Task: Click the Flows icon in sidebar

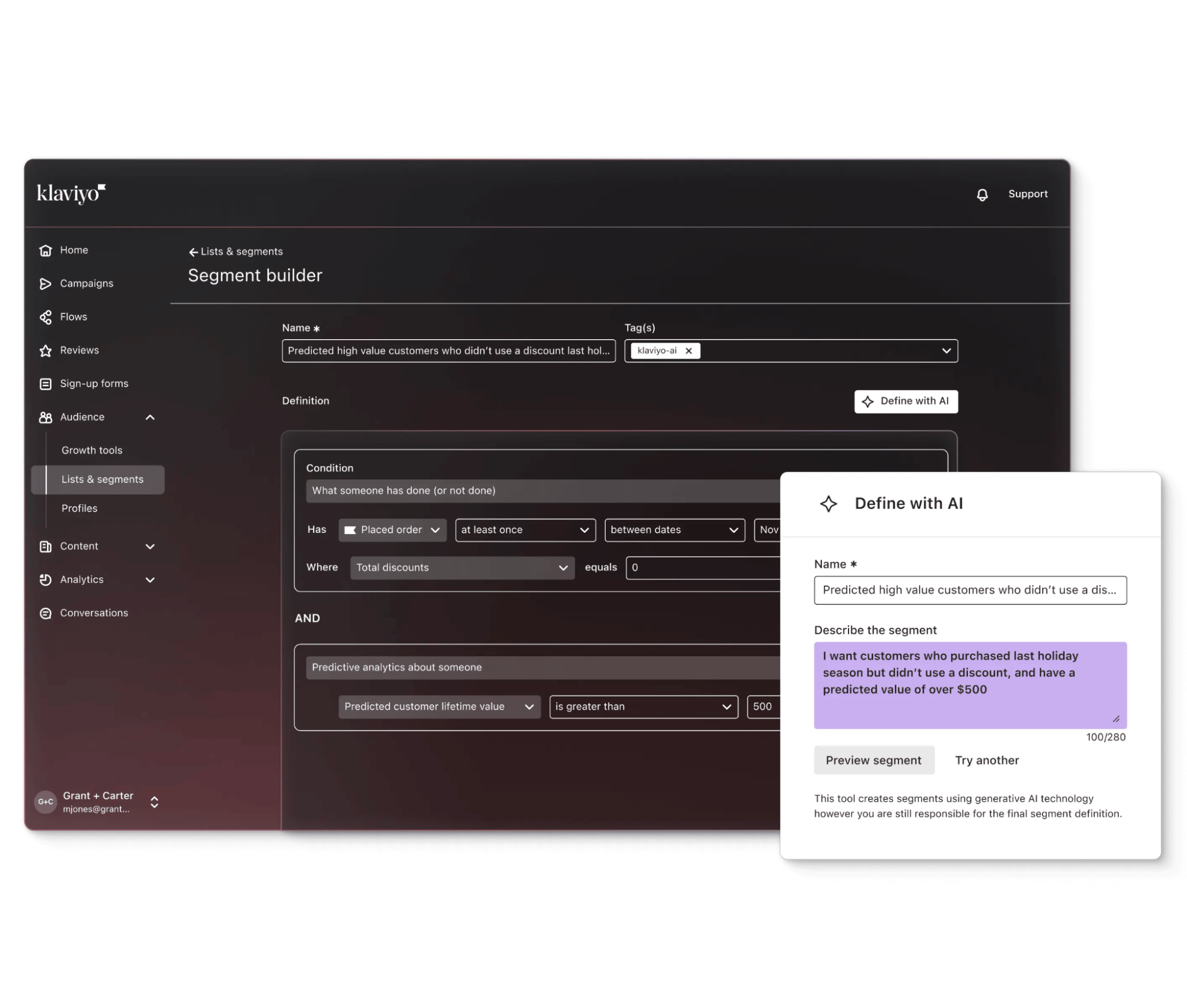Action: 46,317
